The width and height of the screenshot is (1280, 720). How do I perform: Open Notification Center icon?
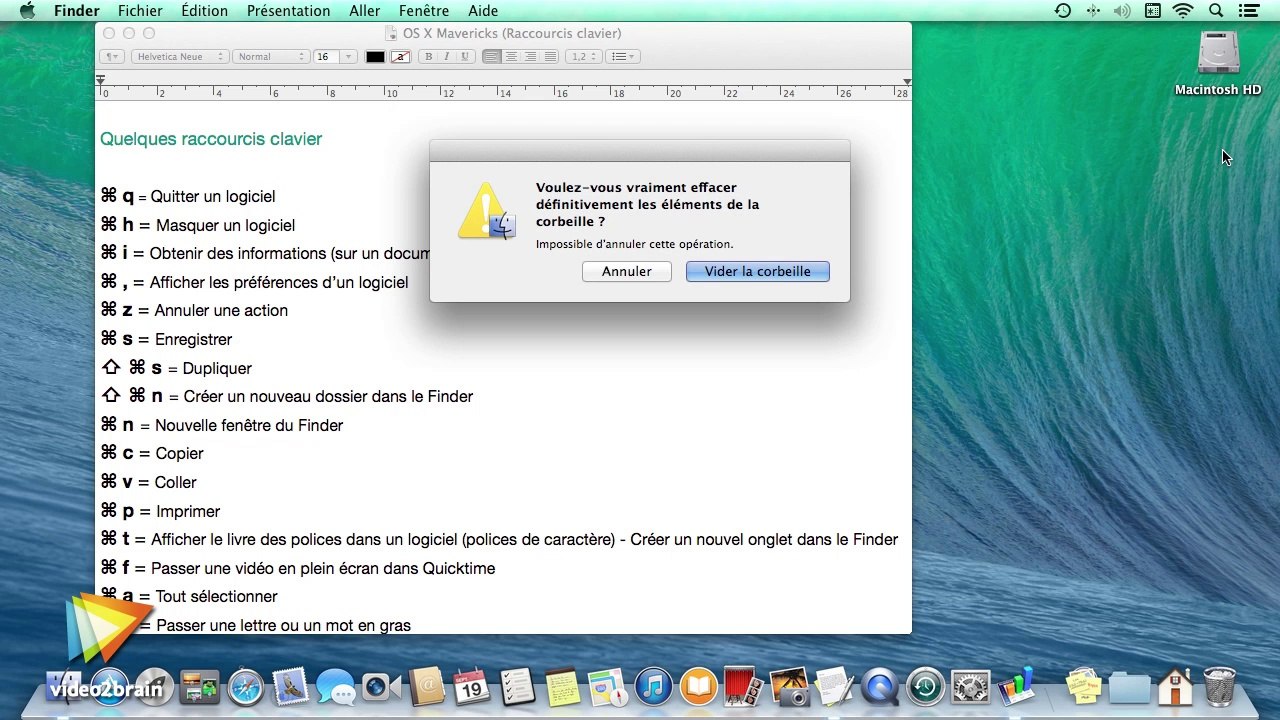tap(1247, 11)
